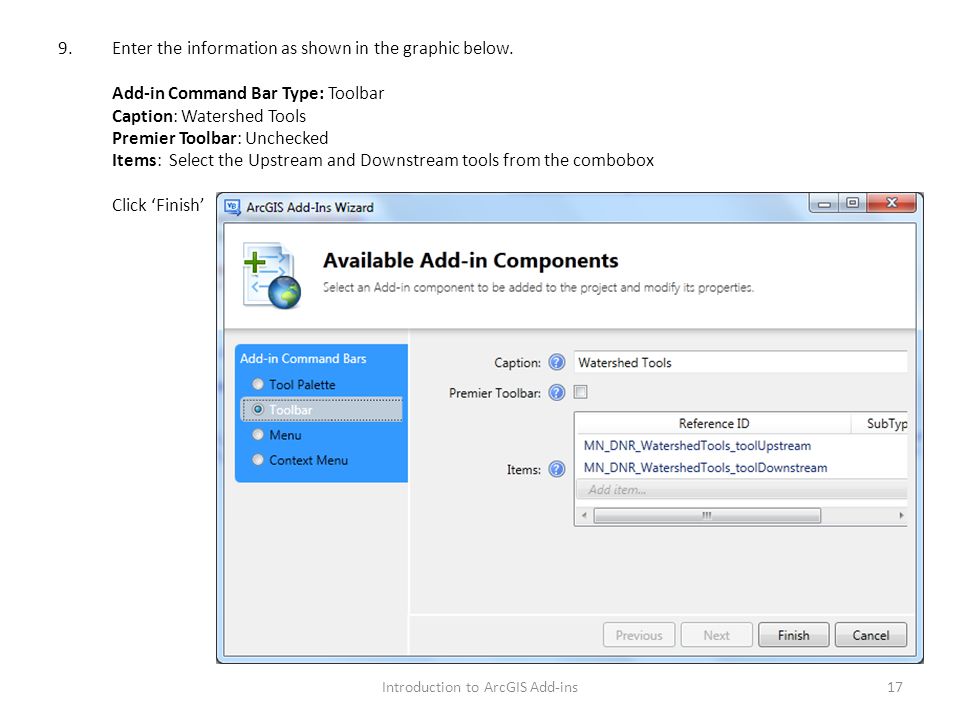Screen dimensions: 960x720
Task: Click the Add-in components globe icon
Action: pos(272,276)
